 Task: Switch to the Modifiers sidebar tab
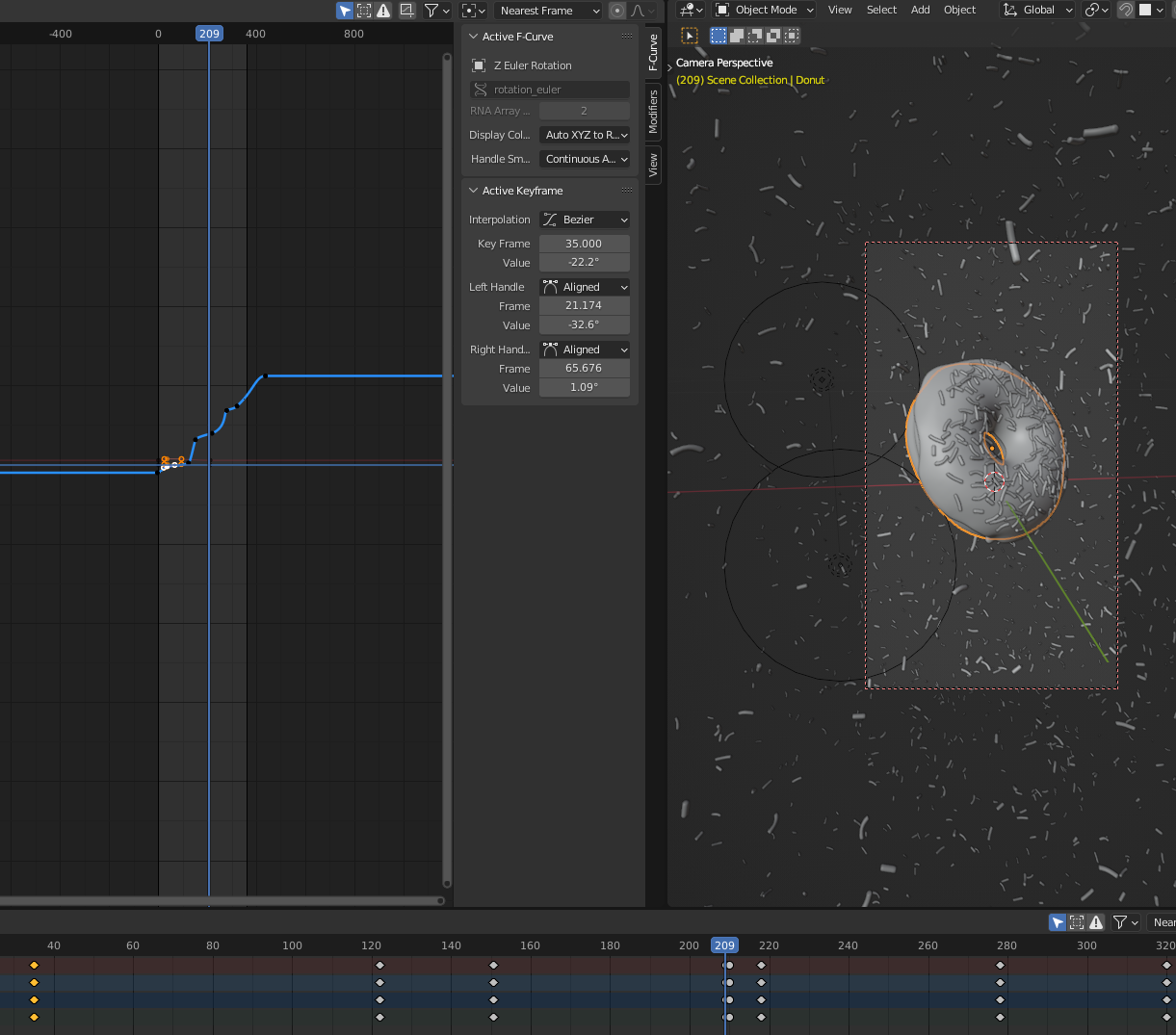point(653,111)
